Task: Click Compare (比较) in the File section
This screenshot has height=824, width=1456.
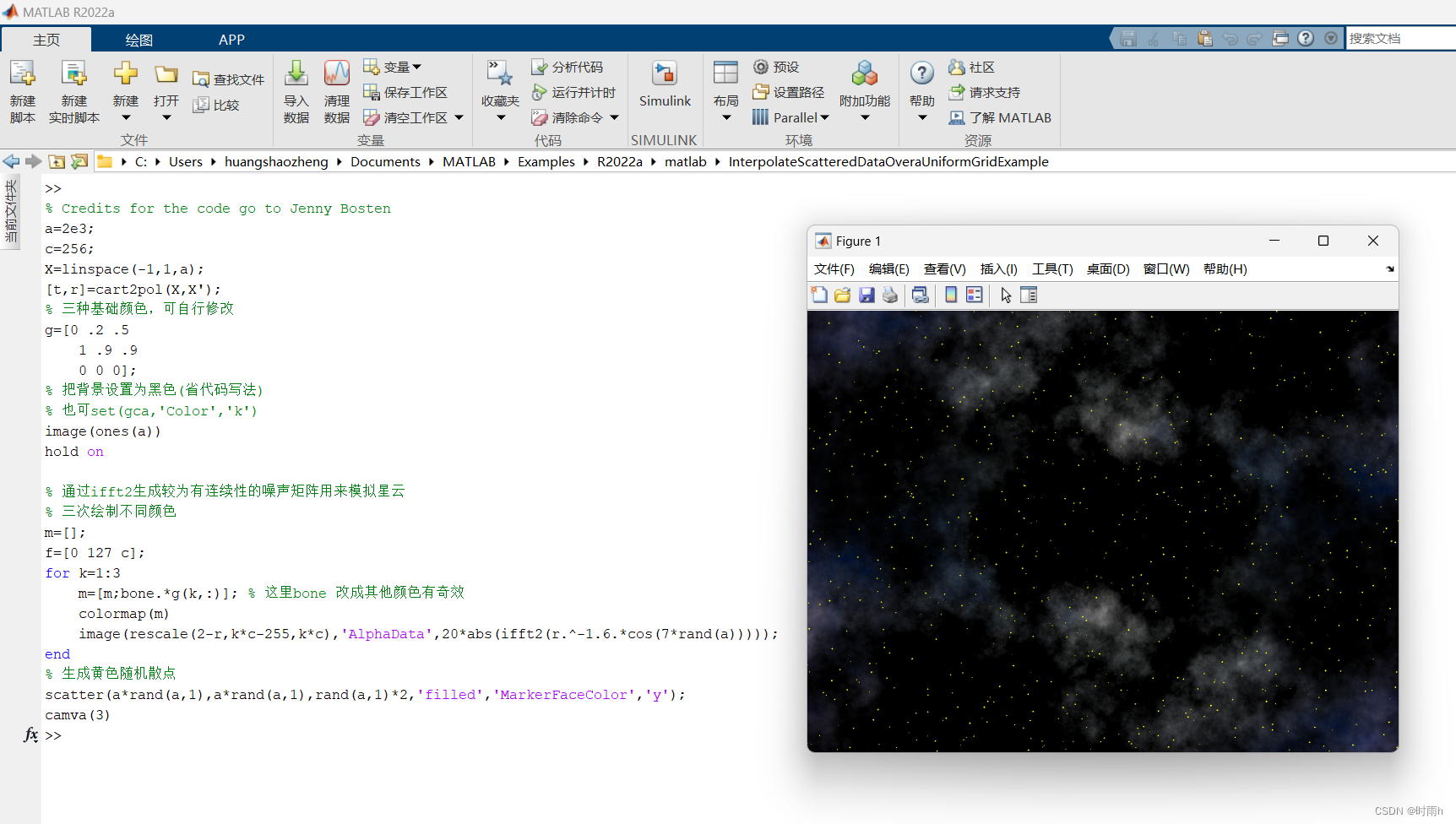Action: pyautogui.click(x=216, y=105)
